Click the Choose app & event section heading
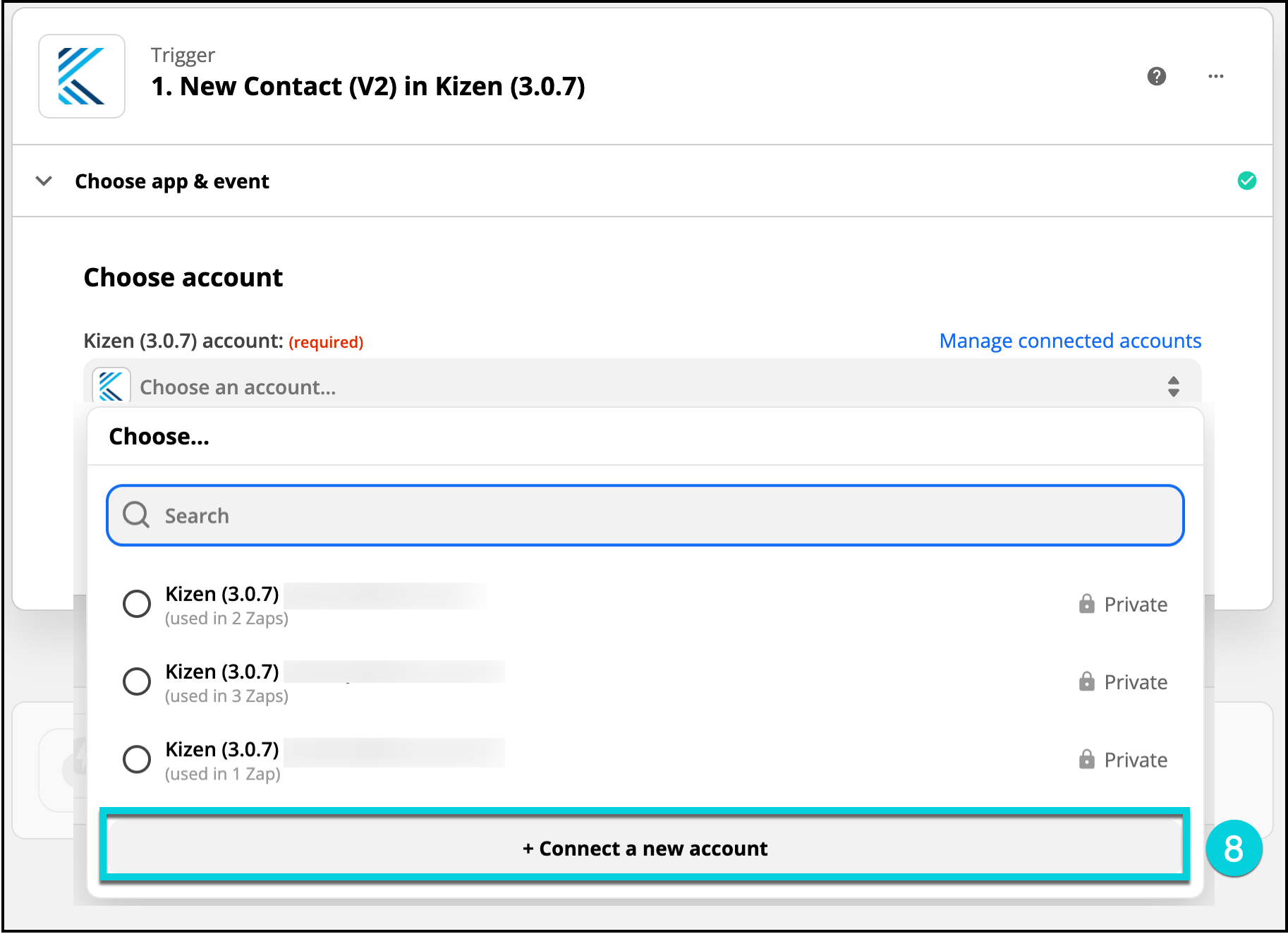 [172, 181]
